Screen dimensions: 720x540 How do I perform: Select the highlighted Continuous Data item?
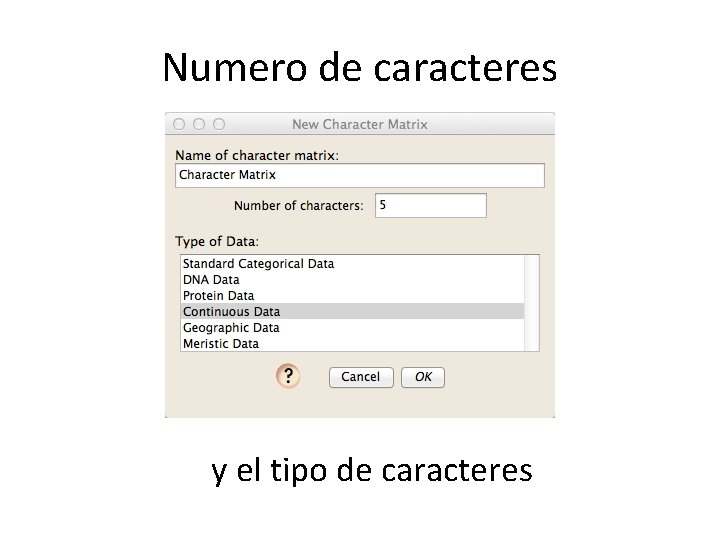[x=231, y=312]
